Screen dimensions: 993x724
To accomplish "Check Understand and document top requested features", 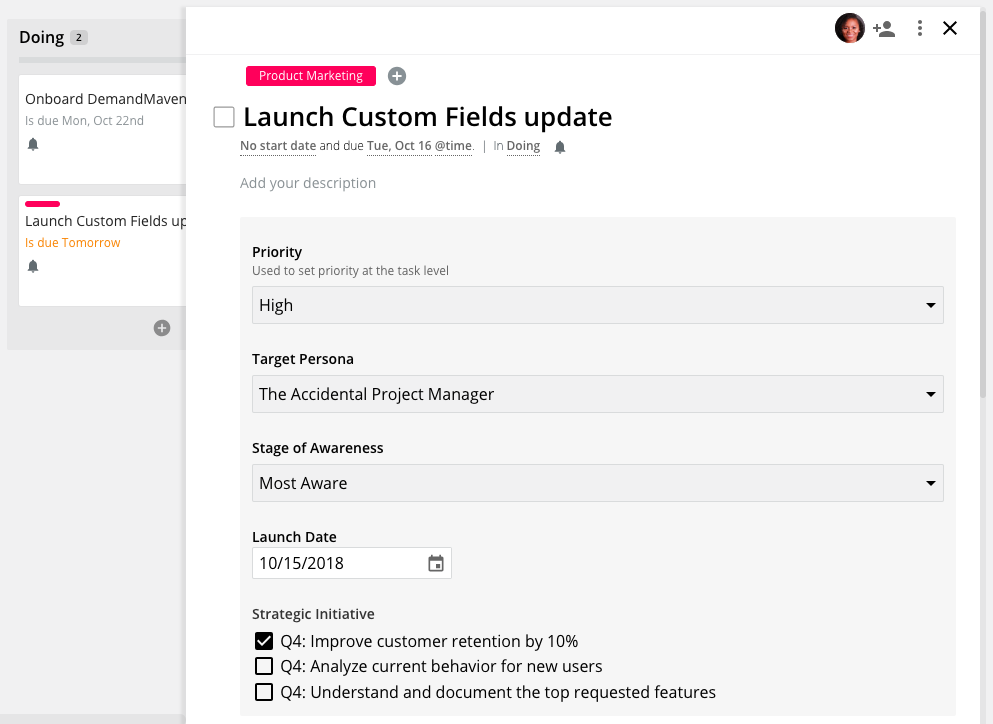I will pos(264,692).
